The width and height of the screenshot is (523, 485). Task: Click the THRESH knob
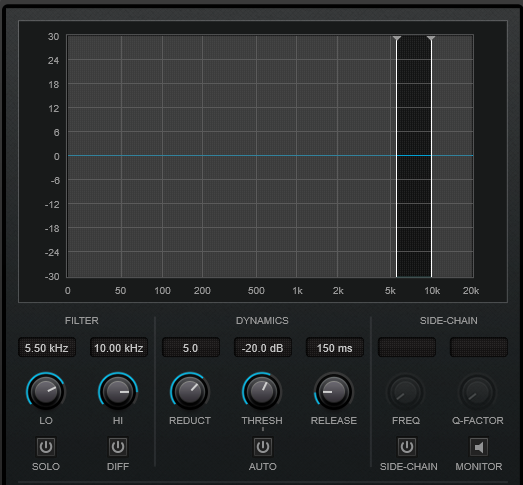(x=262, y=392)
